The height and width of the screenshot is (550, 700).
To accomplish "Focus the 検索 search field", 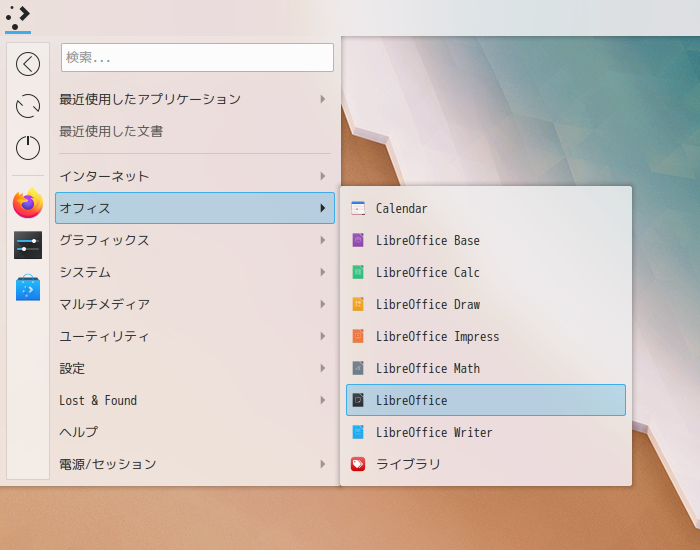I will 197,57.
